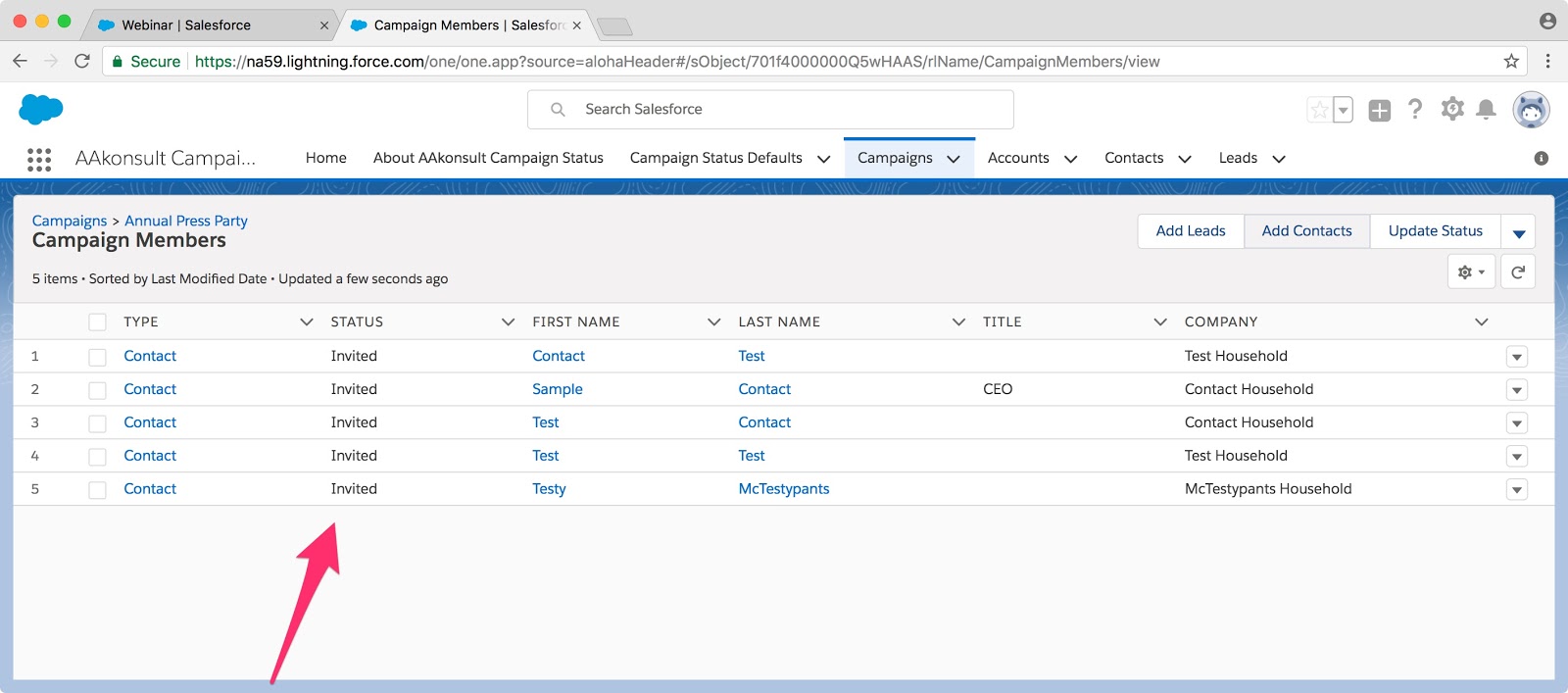Select all rows with header checkbox
Image resolution: width=1568 pixels, height=693 pixels.
tap(97, 322)
